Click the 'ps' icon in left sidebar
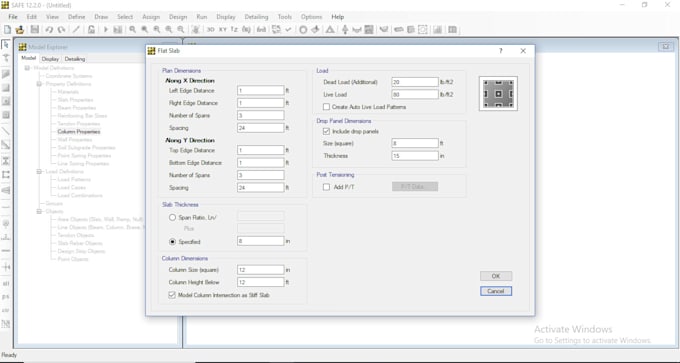This screenshot has height=363, width=680. (x=6, y=297)
